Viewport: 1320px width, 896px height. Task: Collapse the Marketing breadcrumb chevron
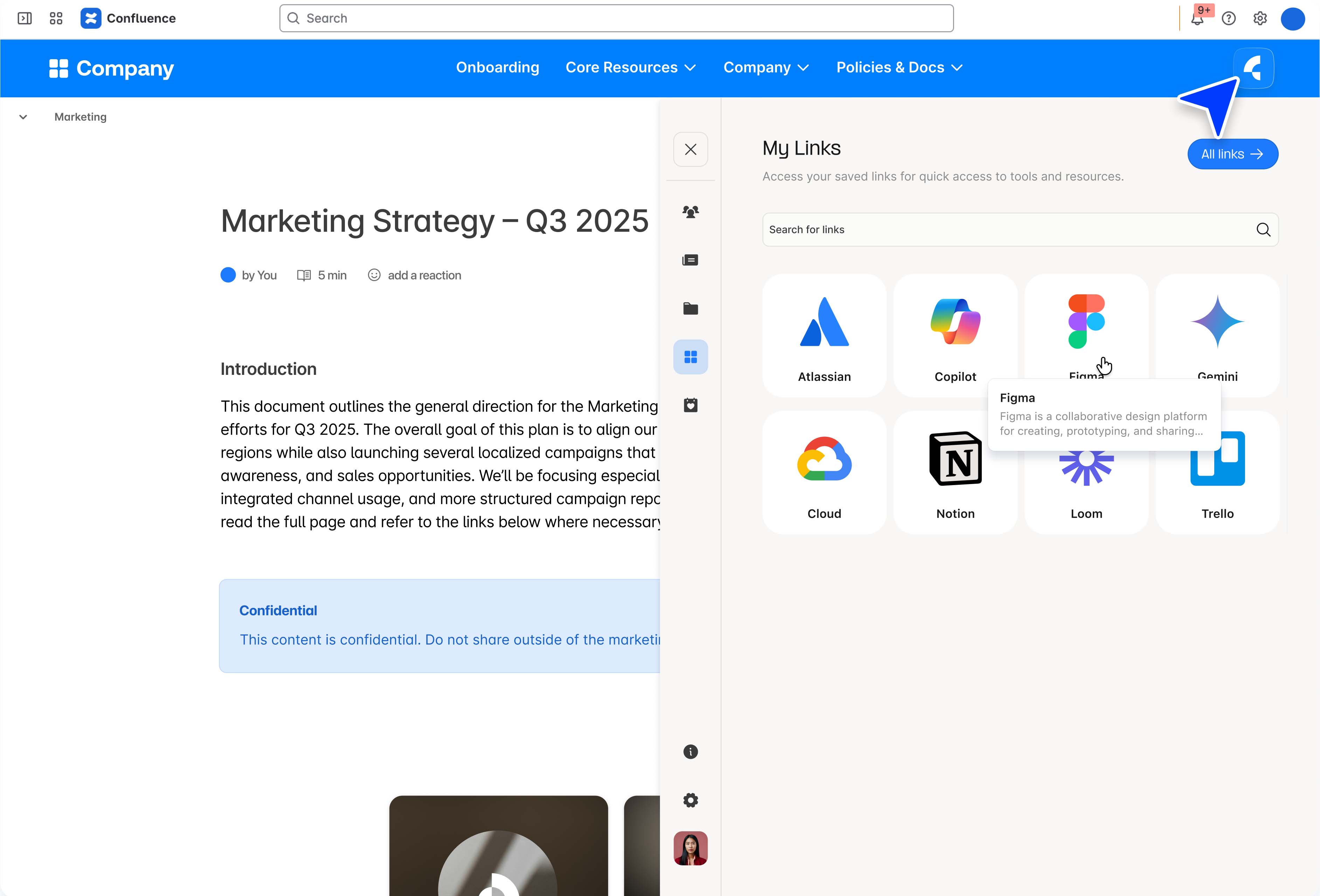[x=23, y=117]
